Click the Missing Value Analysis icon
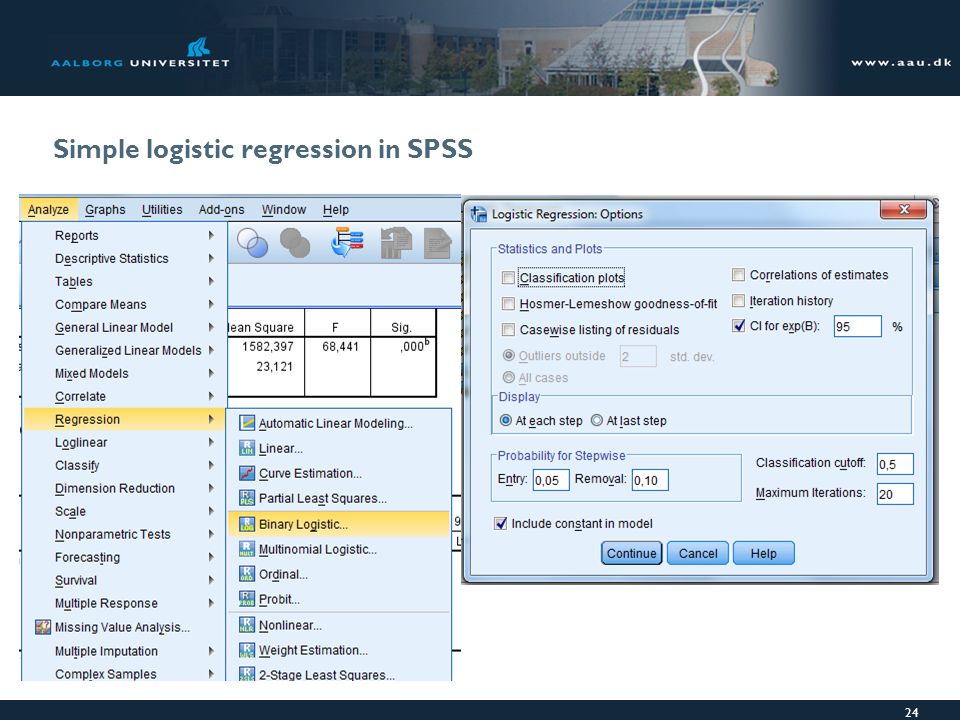The width and height of the screenshot is (960, 720). coord(43,627)
